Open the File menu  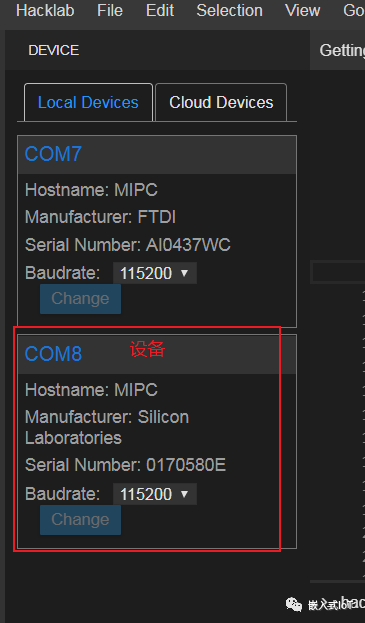(110, 11)
